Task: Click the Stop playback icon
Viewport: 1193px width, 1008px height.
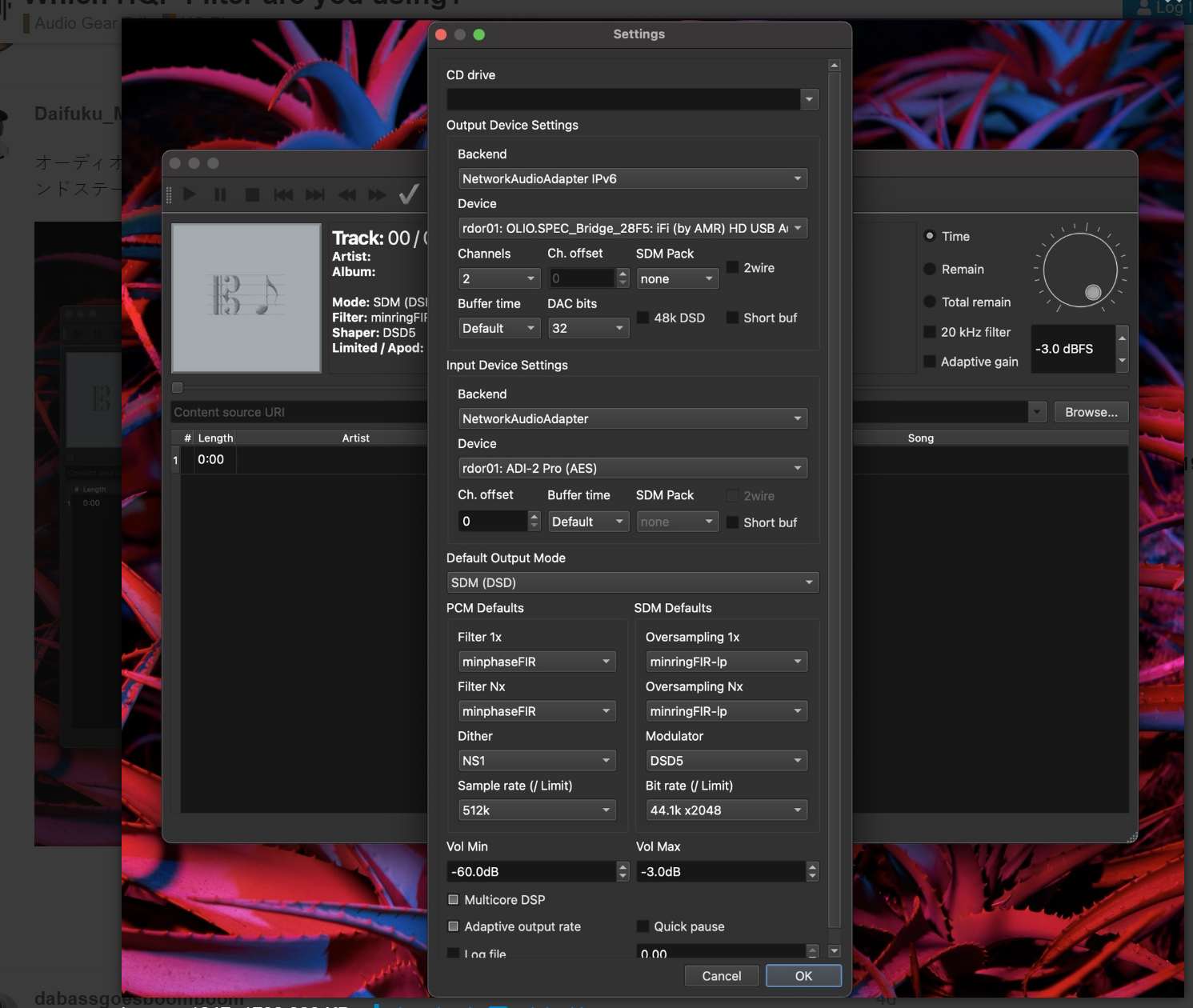Action: click(x=252, y=194)
